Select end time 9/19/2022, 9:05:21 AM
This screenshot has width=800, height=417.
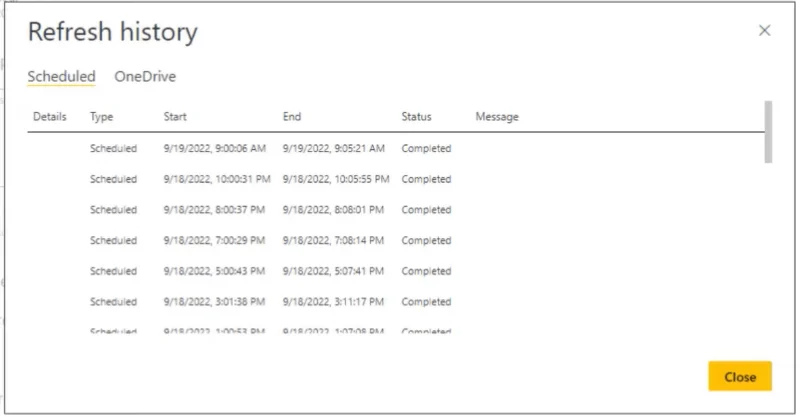(334, 149)
